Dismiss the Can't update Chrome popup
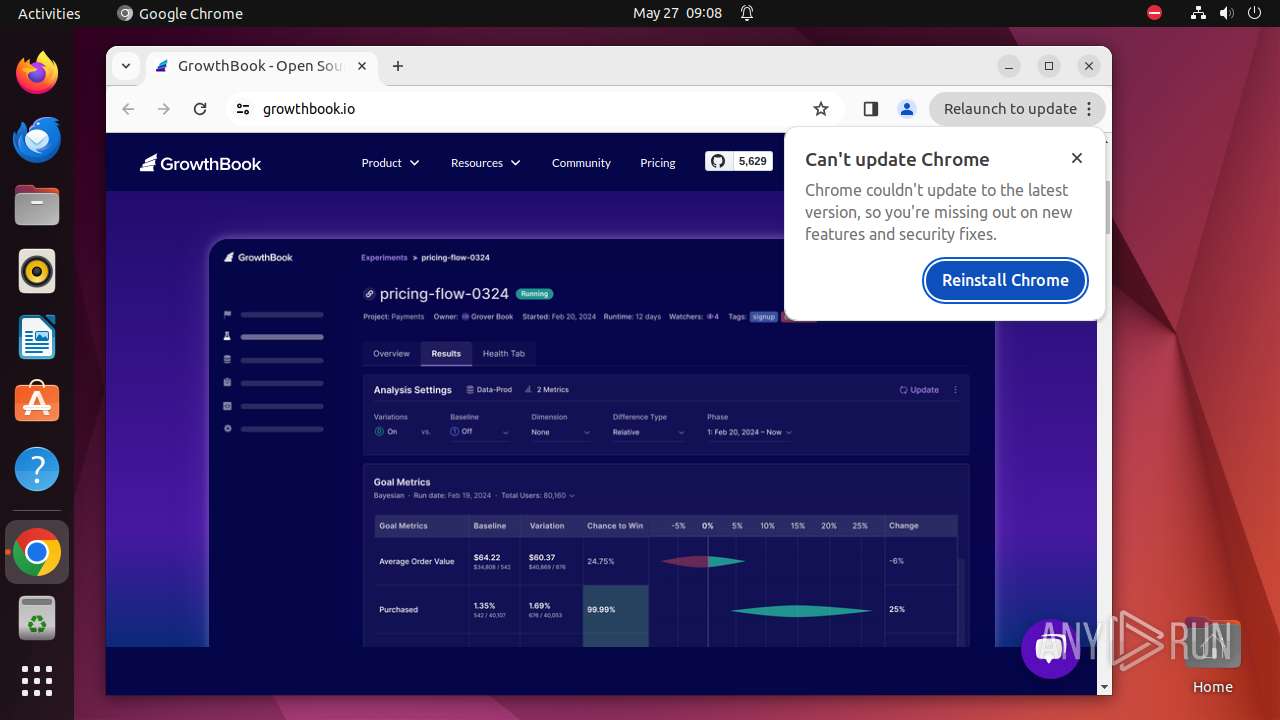 [x=1076, y=158]
